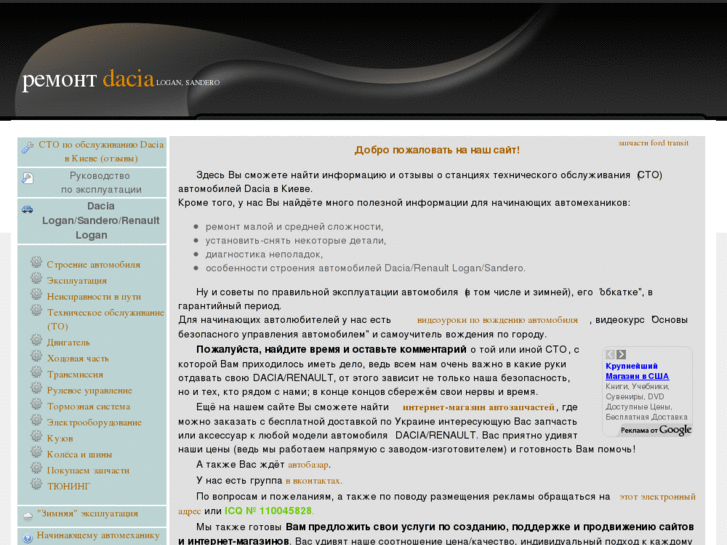Go to Двигатель section
This screenshot has width=727, height=545.
click(x=68, y=342)
